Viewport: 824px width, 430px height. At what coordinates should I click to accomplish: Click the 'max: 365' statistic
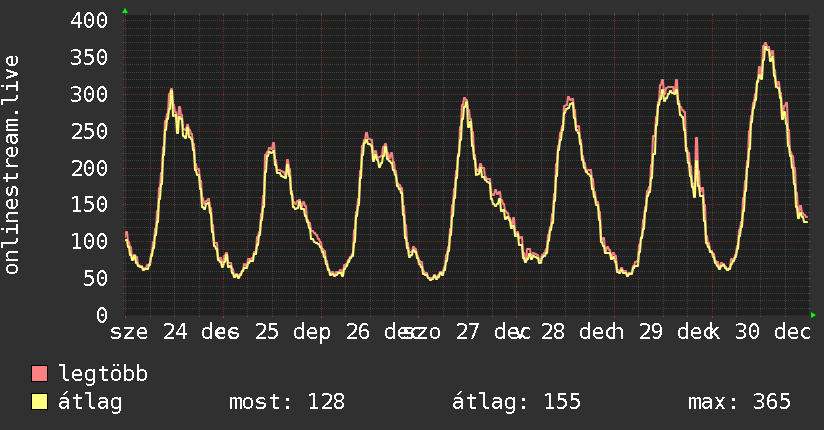point(739,402)
